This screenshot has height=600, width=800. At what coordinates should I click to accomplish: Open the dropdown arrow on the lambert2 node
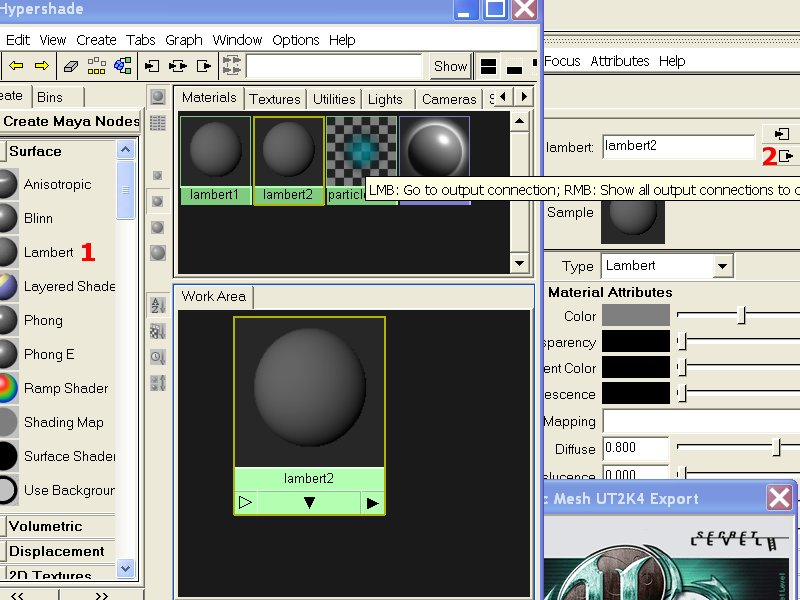coord(310,503)
